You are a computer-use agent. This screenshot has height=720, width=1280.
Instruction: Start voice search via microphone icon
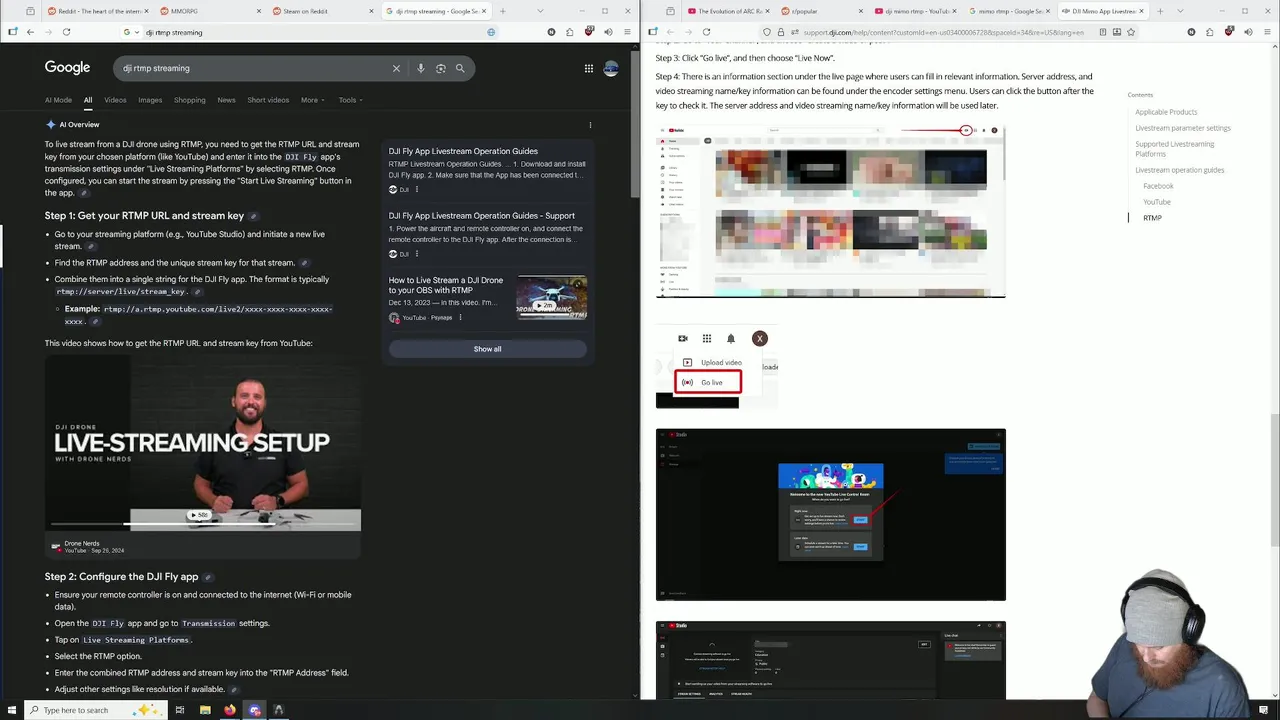click(421, 68)
